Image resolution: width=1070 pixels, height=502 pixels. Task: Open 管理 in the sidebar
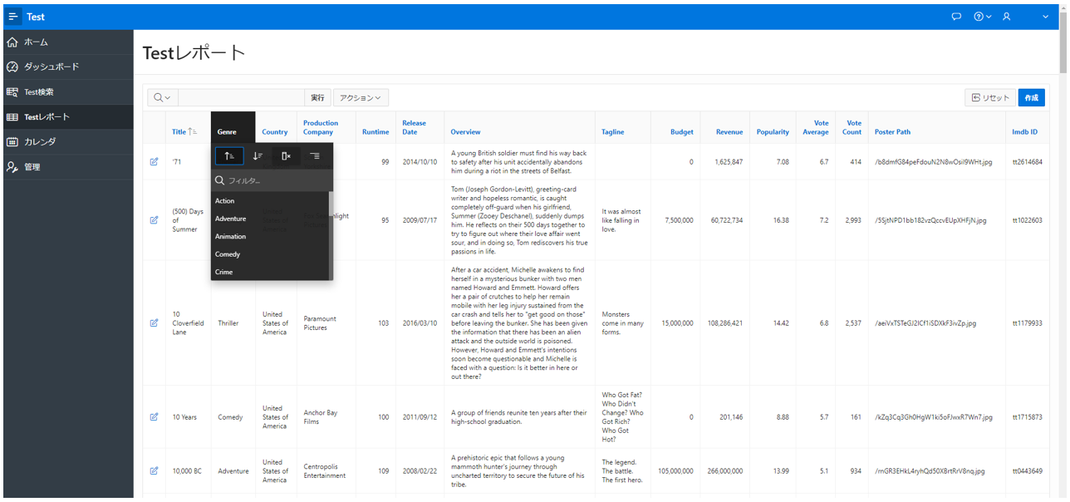pyautogui.click(x=68, y=166)
